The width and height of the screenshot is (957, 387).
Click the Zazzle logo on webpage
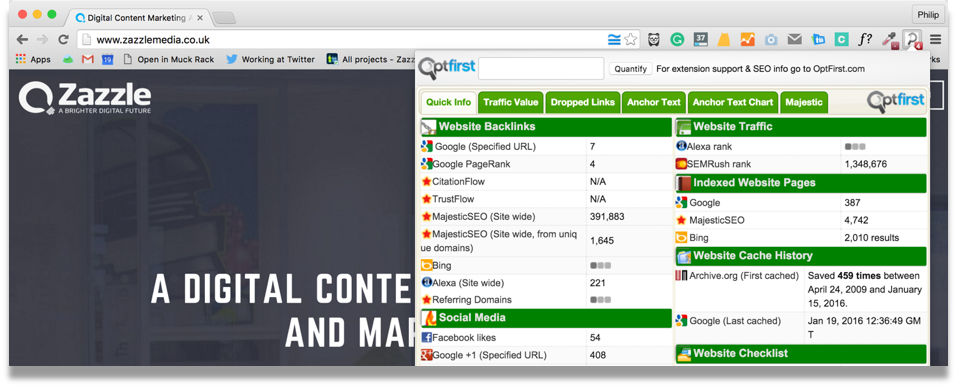click(85, 98)
